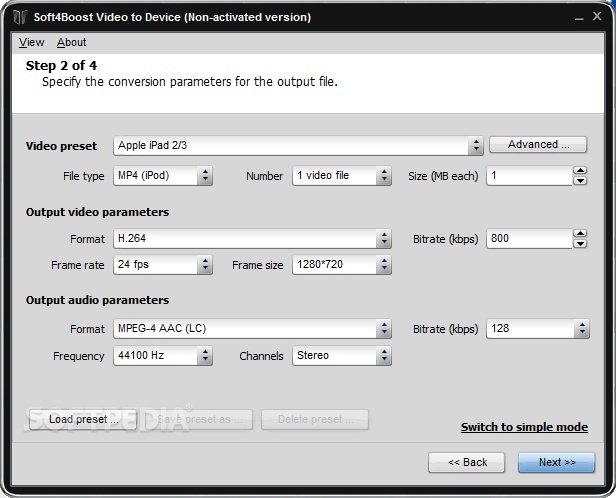
Task: Open the audio Format MPEG-4 AAC dropdown
Action: (x=252, y=329)
